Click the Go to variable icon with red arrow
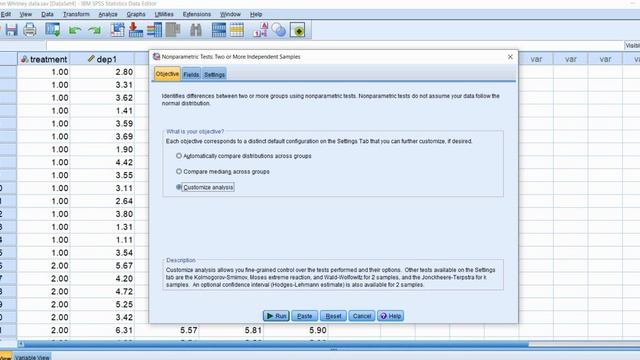Image resolution: width=640 pixels, height=360 pixels. click(x=136, y=30)
